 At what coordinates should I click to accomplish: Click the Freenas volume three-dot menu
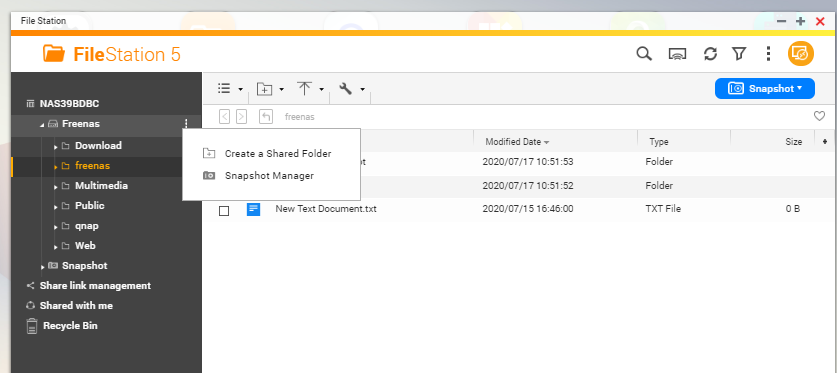(x=186, y=124)
